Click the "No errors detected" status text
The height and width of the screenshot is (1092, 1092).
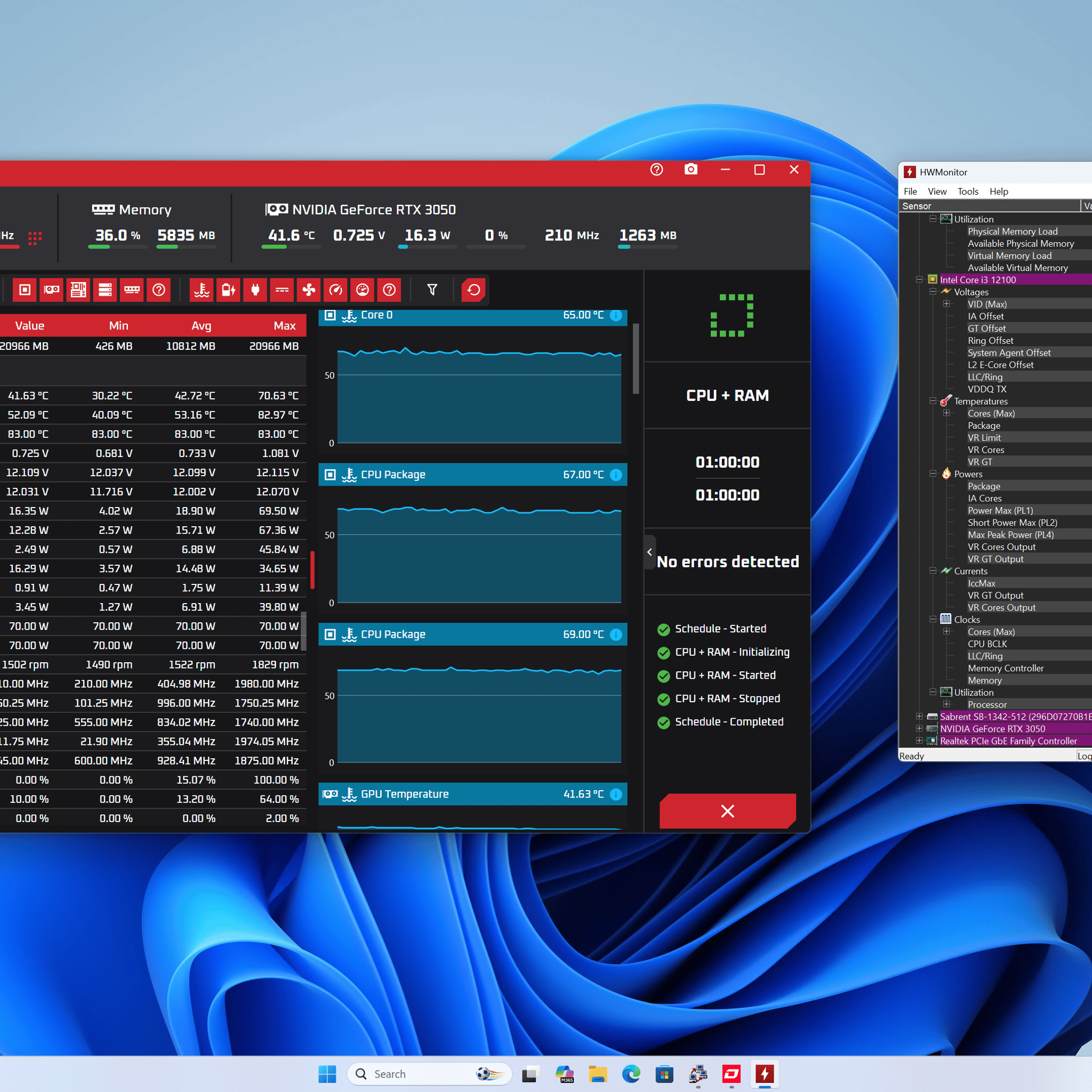[727, 561]
